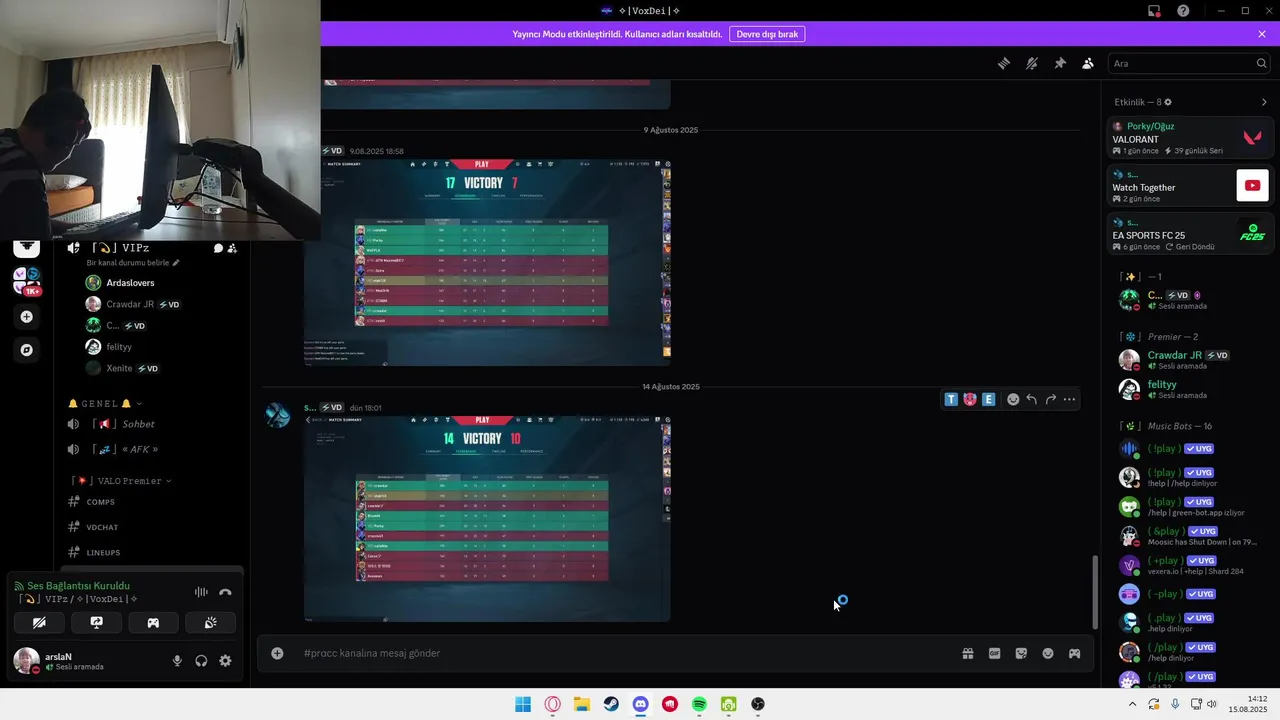Start an activity controller button
This screenshot has width=1280, height=720.
153,622
